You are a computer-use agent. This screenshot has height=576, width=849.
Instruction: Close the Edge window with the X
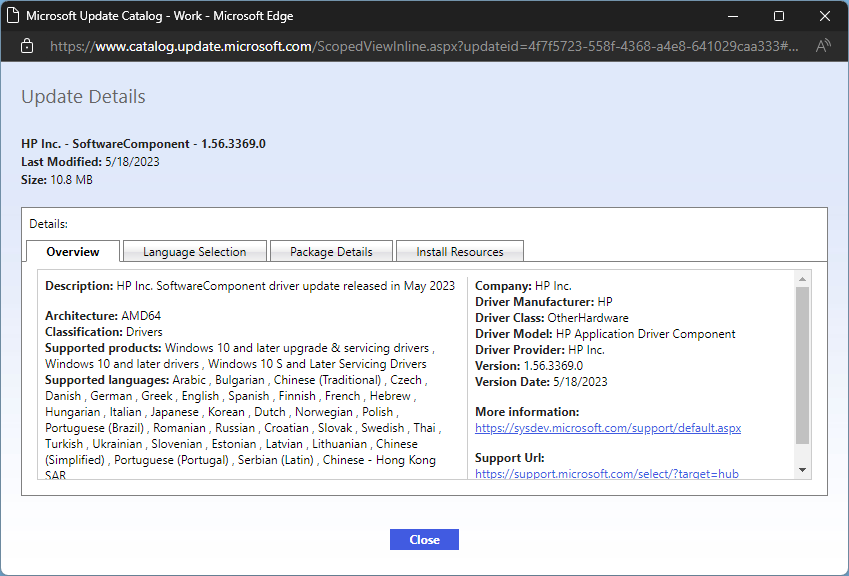tap(824, 16)
